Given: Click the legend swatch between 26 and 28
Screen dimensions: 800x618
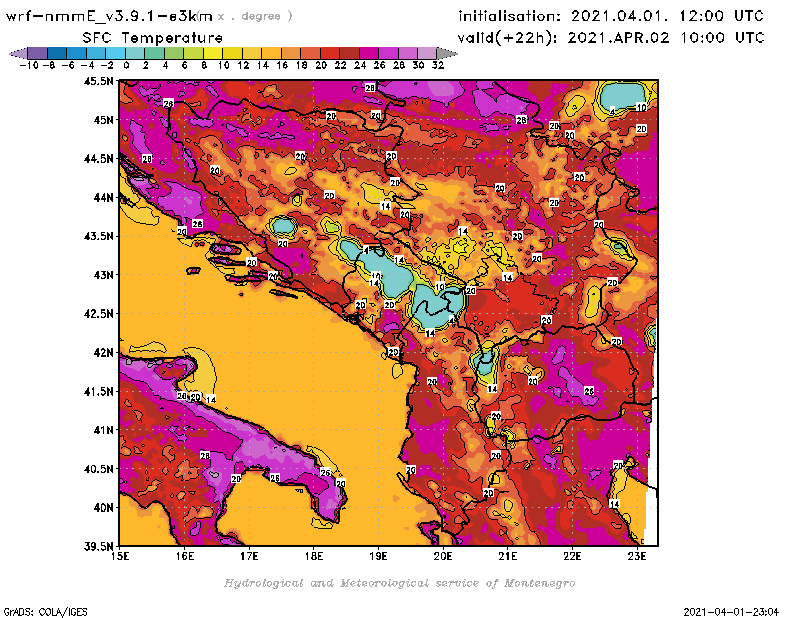Looking at the screenshot, I should [x=388, y=53].
